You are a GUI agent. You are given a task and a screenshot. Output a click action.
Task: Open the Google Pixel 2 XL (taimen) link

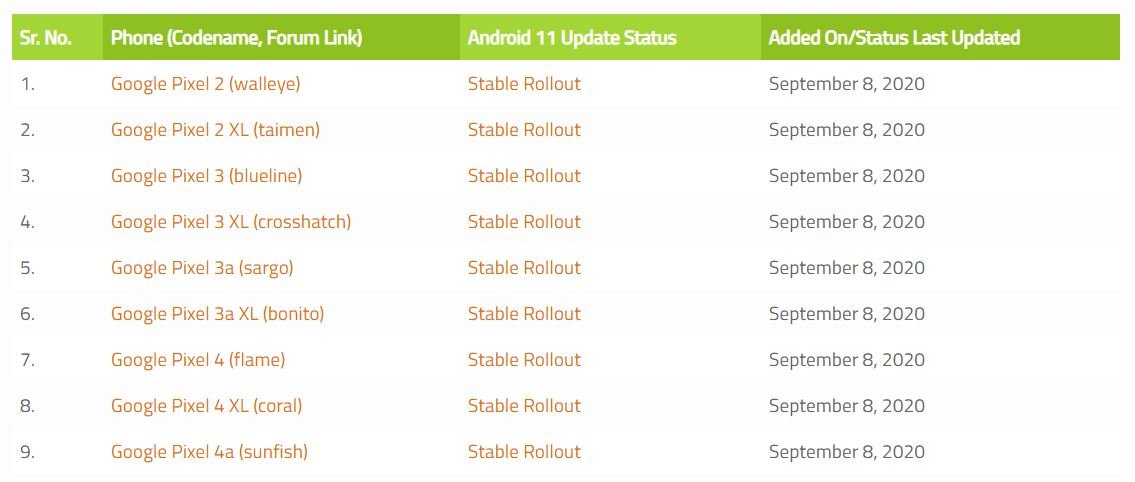pyautogui.click(x=215, y=130)
